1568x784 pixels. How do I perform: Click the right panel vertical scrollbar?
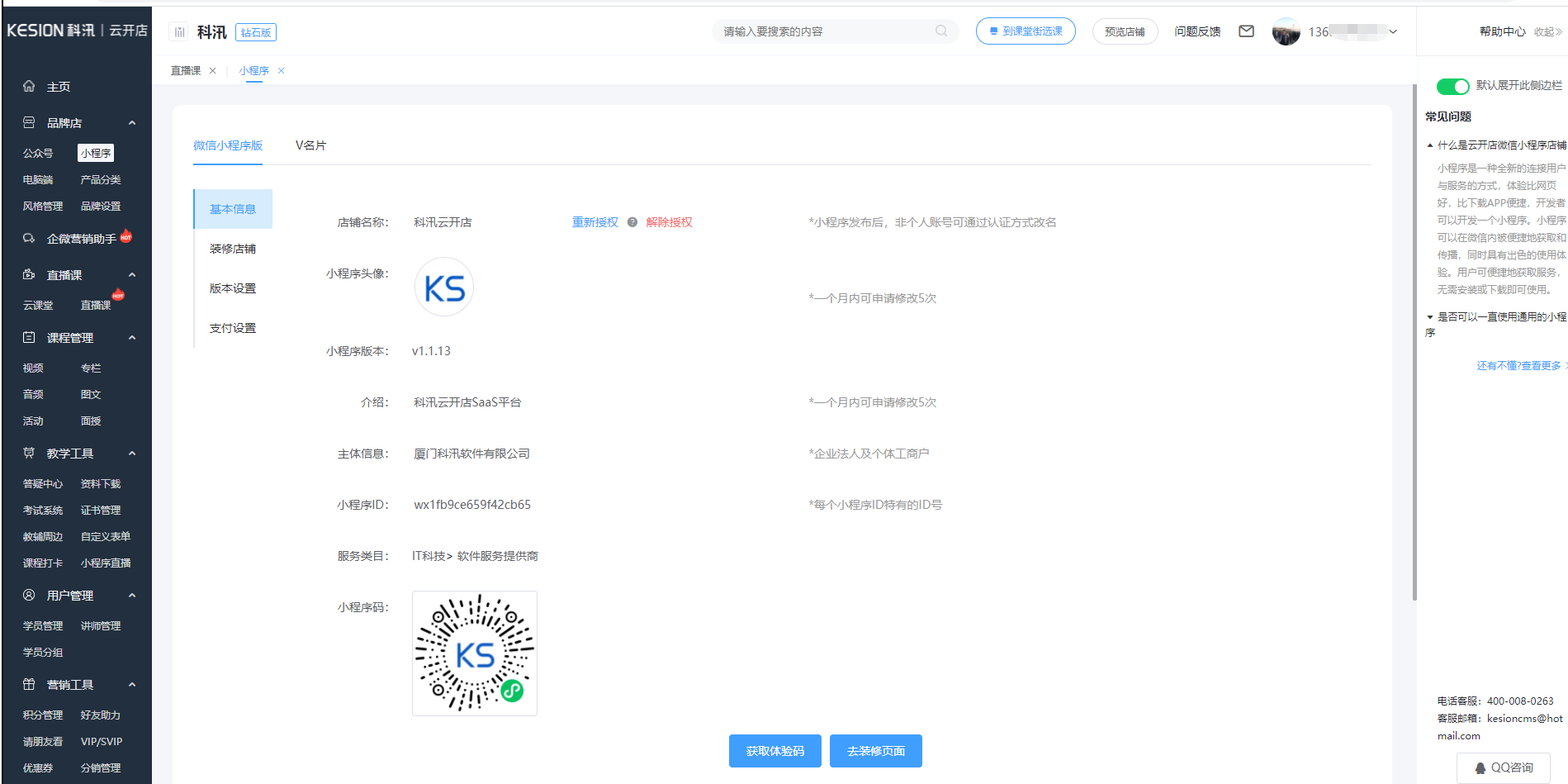tap(1414, 341)
